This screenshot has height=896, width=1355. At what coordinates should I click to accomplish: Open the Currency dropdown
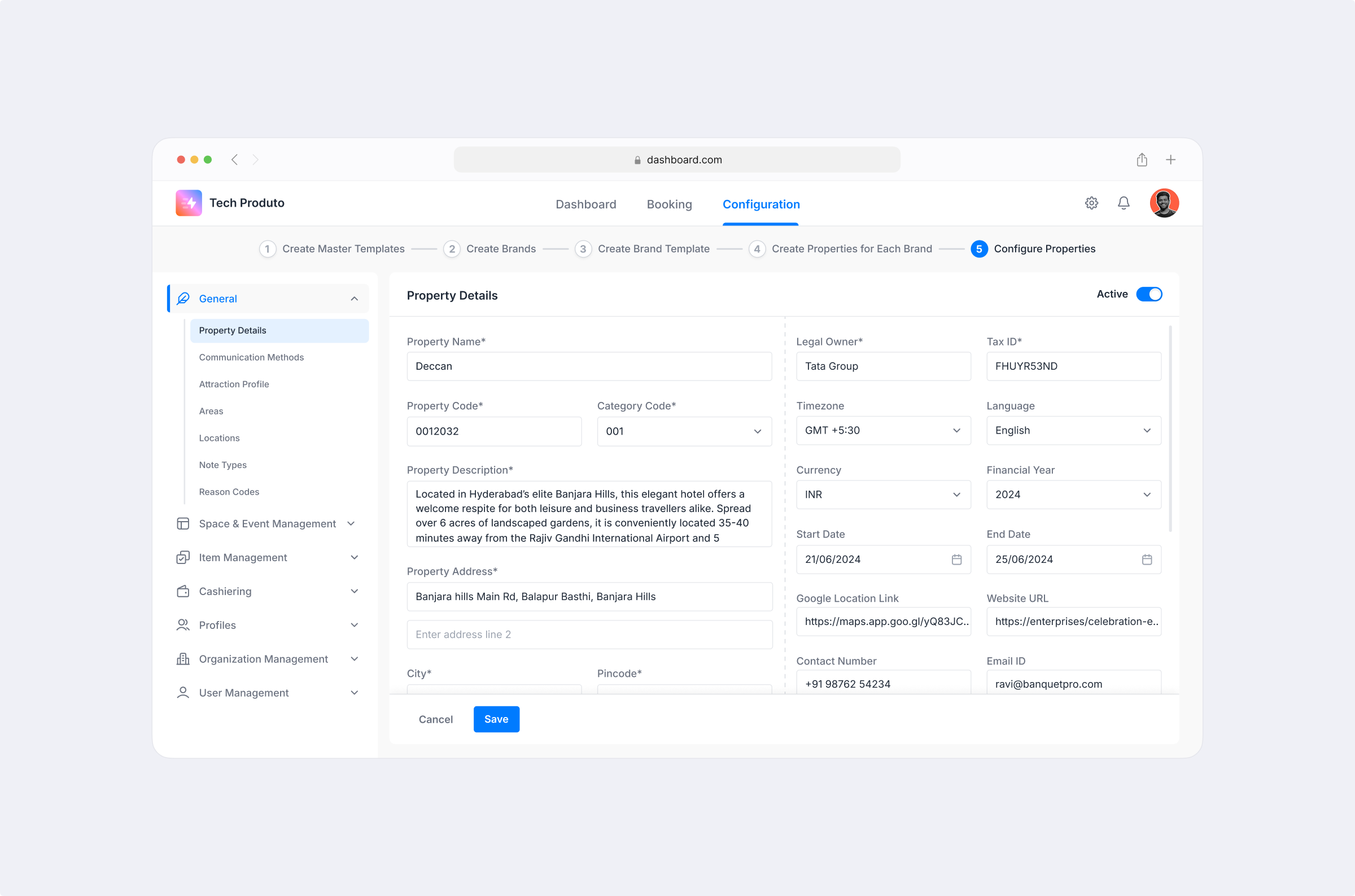[956, 494]
